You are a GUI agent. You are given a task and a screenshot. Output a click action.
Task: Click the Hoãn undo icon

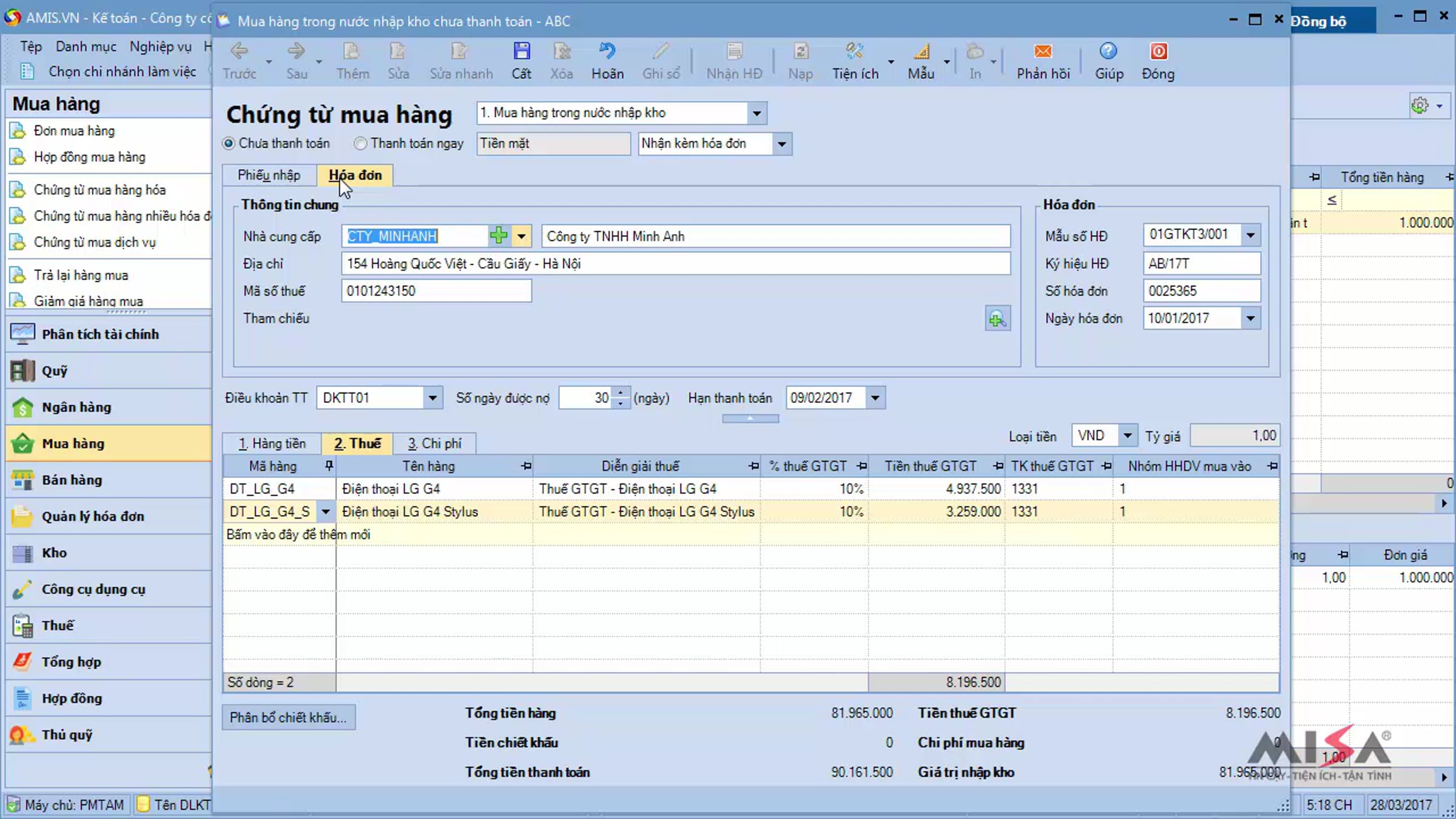607,52
